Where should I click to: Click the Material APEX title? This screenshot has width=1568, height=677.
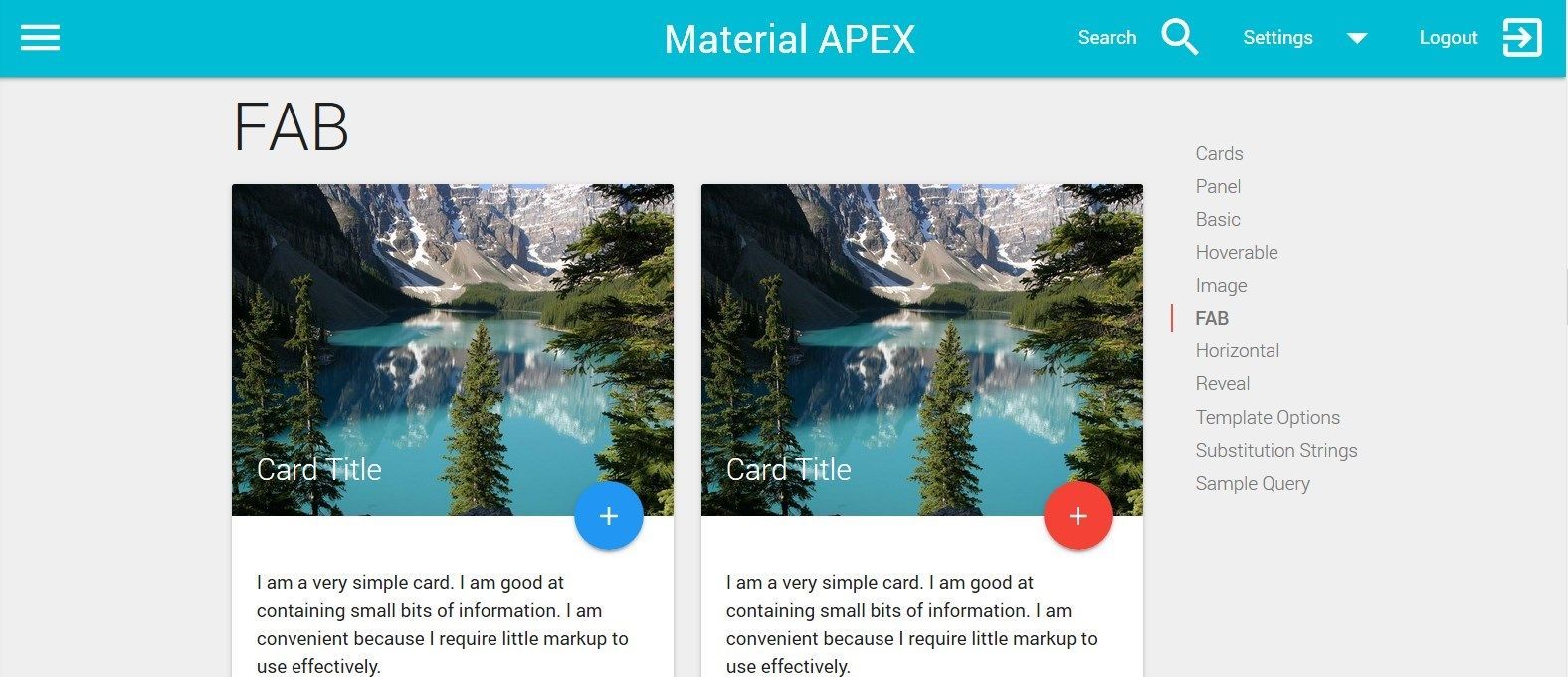[x=790, y=40]
